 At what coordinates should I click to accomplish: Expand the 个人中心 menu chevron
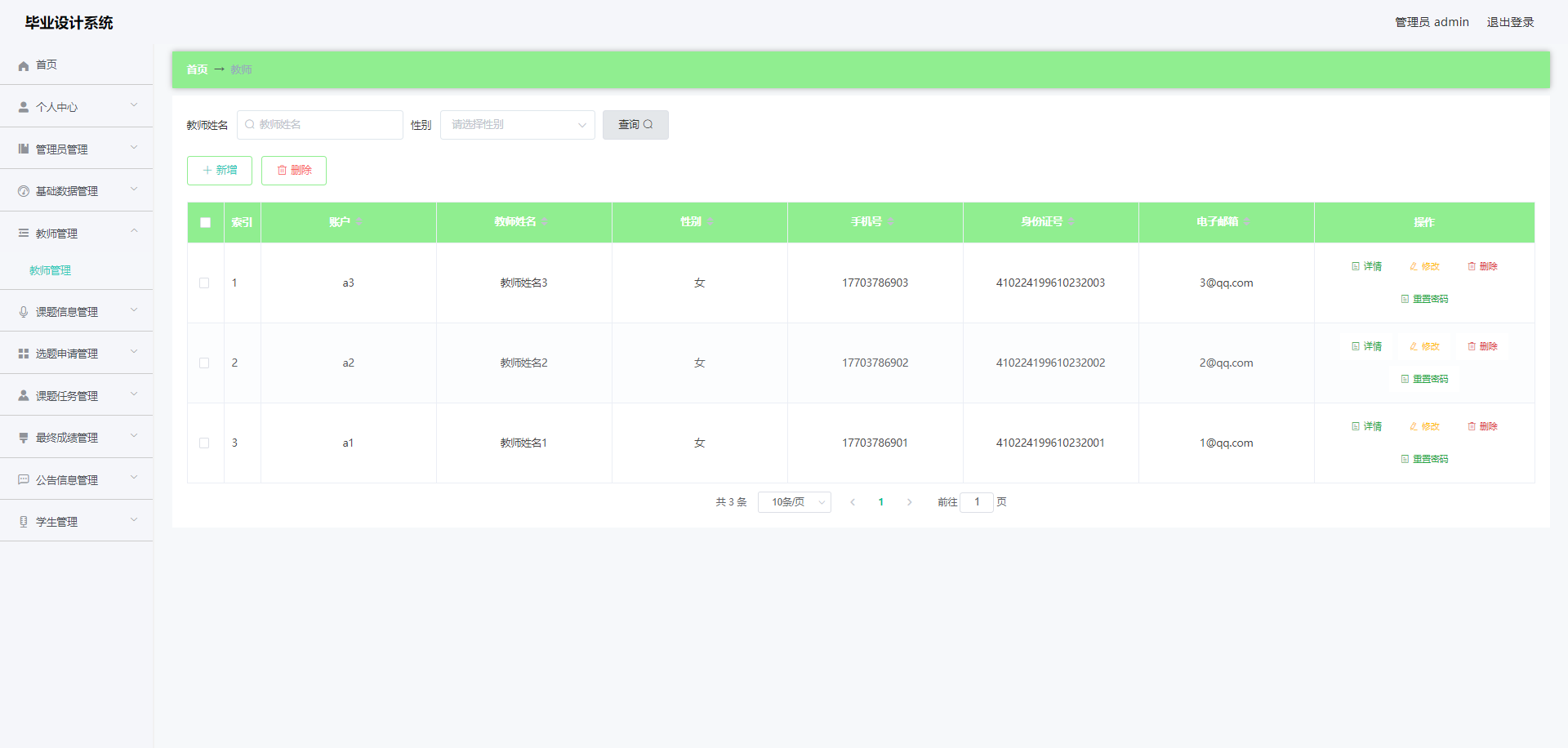pos(134,105)
